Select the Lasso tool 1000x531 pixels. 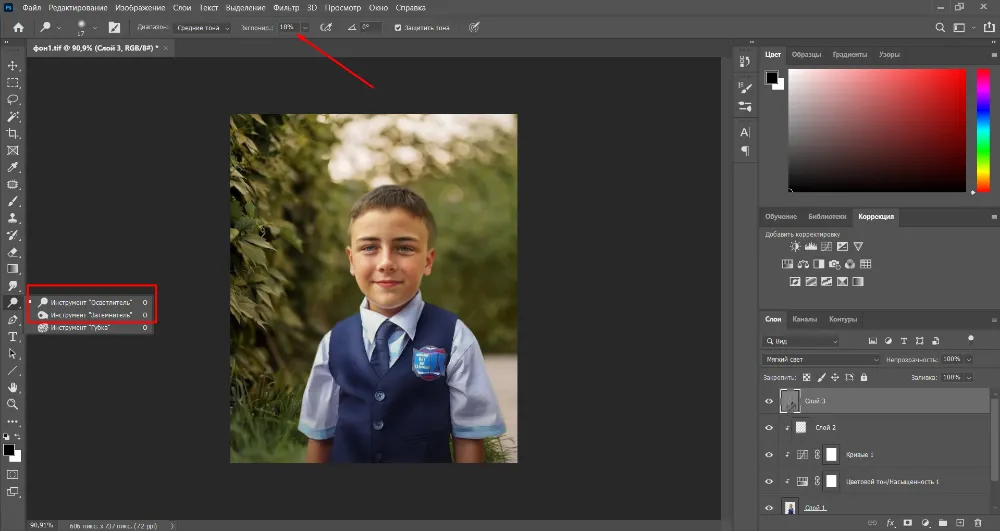click(x=13, y=99)
